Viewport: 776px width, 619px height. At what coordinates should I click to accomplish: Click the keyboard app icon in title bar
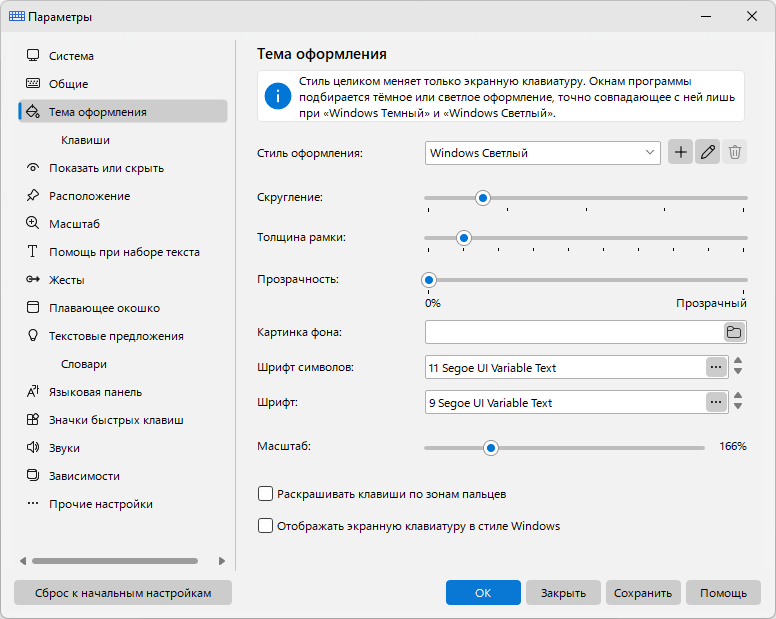pyautogui.click(x=16, y=16)
